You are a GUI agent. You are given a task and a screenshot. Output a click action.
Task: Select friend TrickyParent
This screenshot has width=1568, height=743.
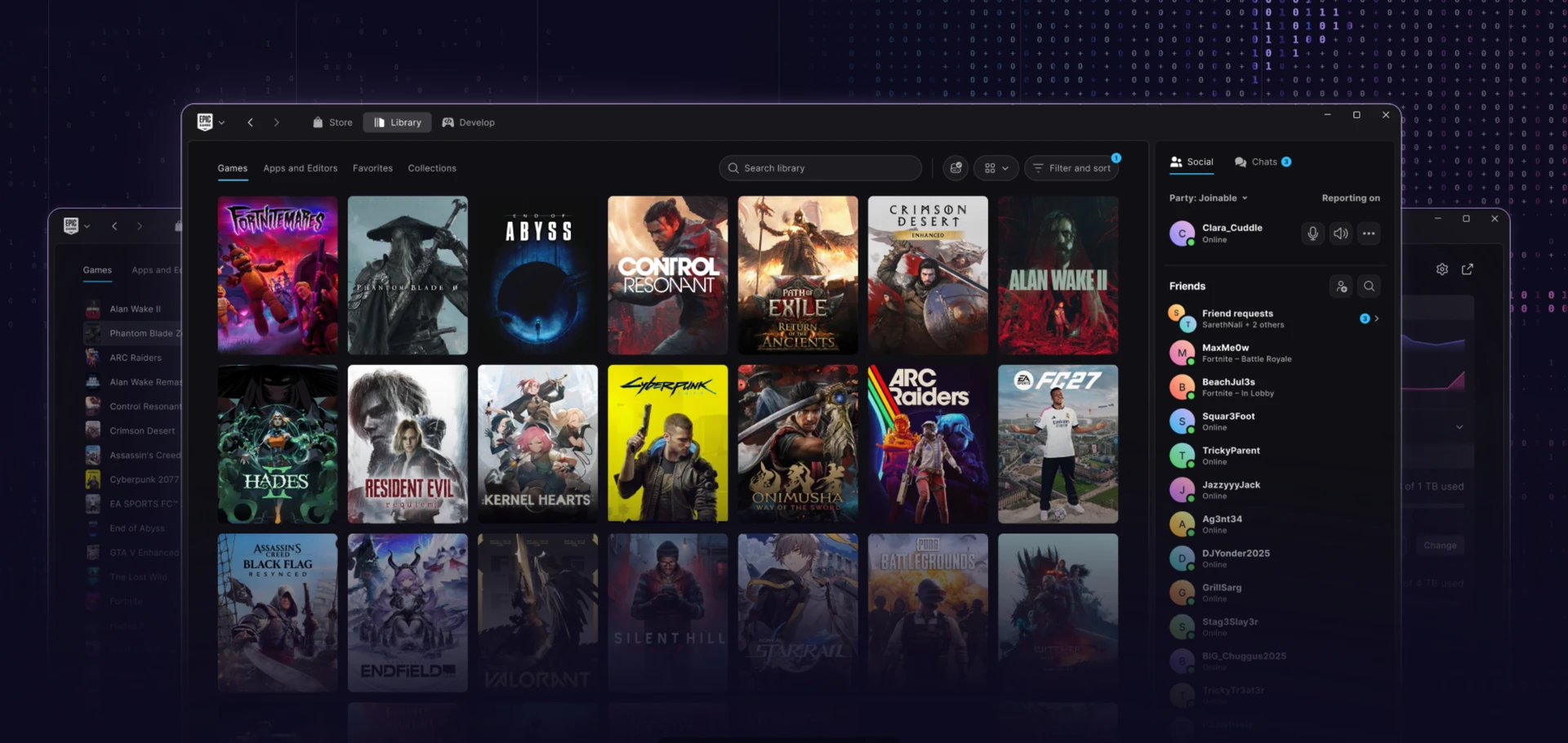1275,456
